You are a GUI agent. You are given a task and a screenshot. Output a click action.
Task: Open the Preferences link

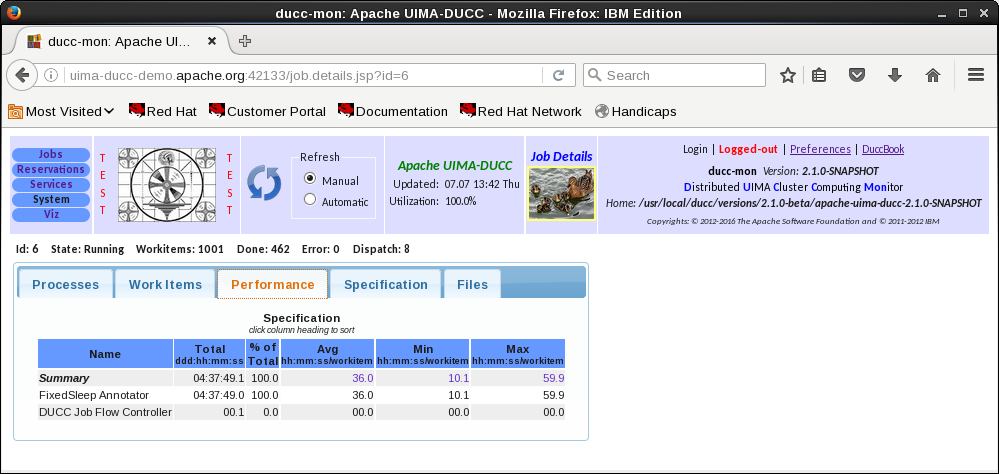[x=820, y=149]
